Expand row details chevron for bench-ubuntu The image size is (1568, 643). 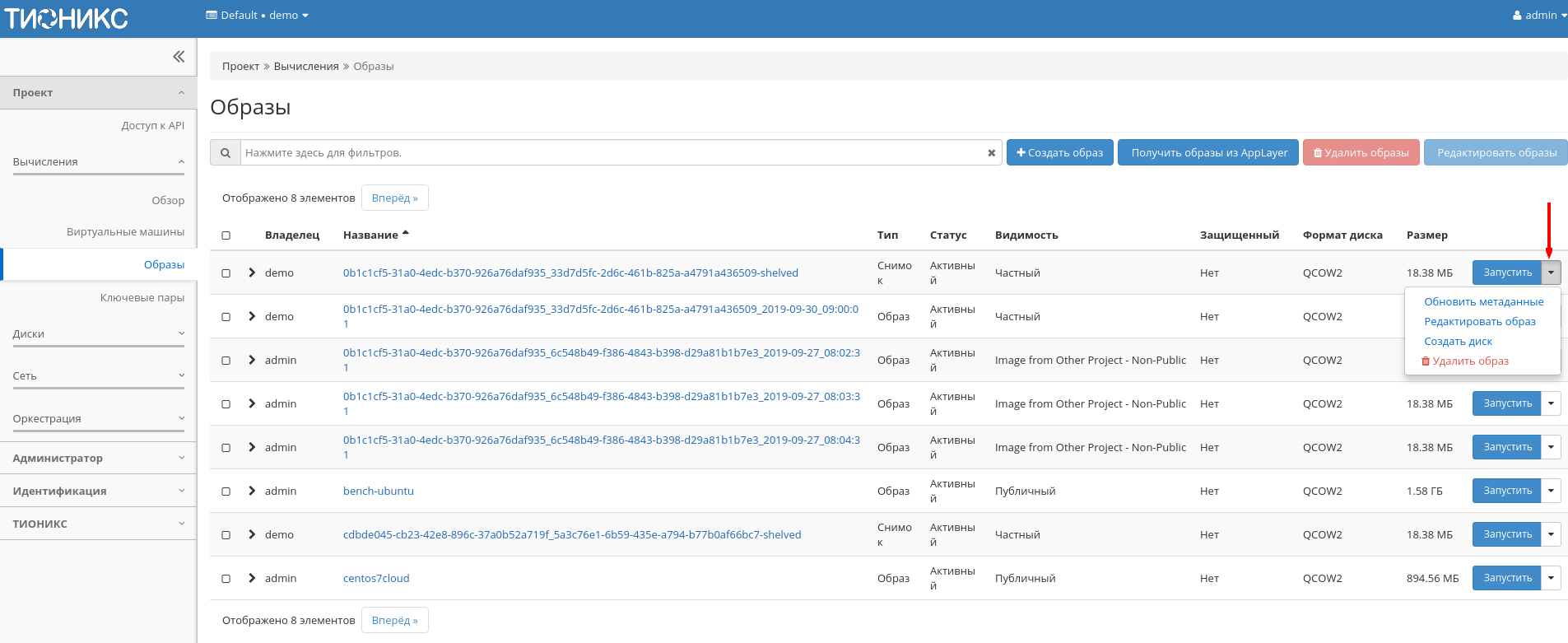click(x=252, y=491)
